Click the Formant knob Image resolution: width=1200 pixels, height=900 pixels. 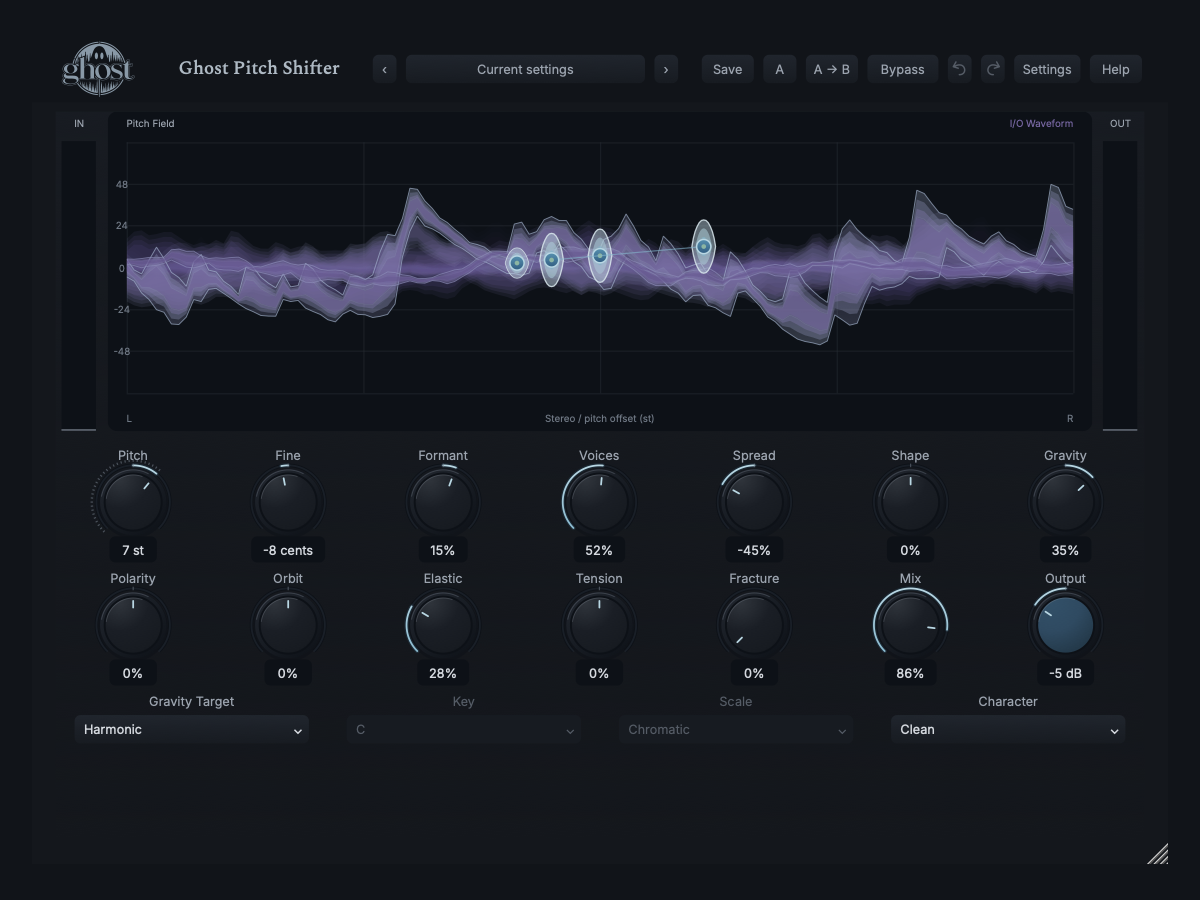coord(443,501)
